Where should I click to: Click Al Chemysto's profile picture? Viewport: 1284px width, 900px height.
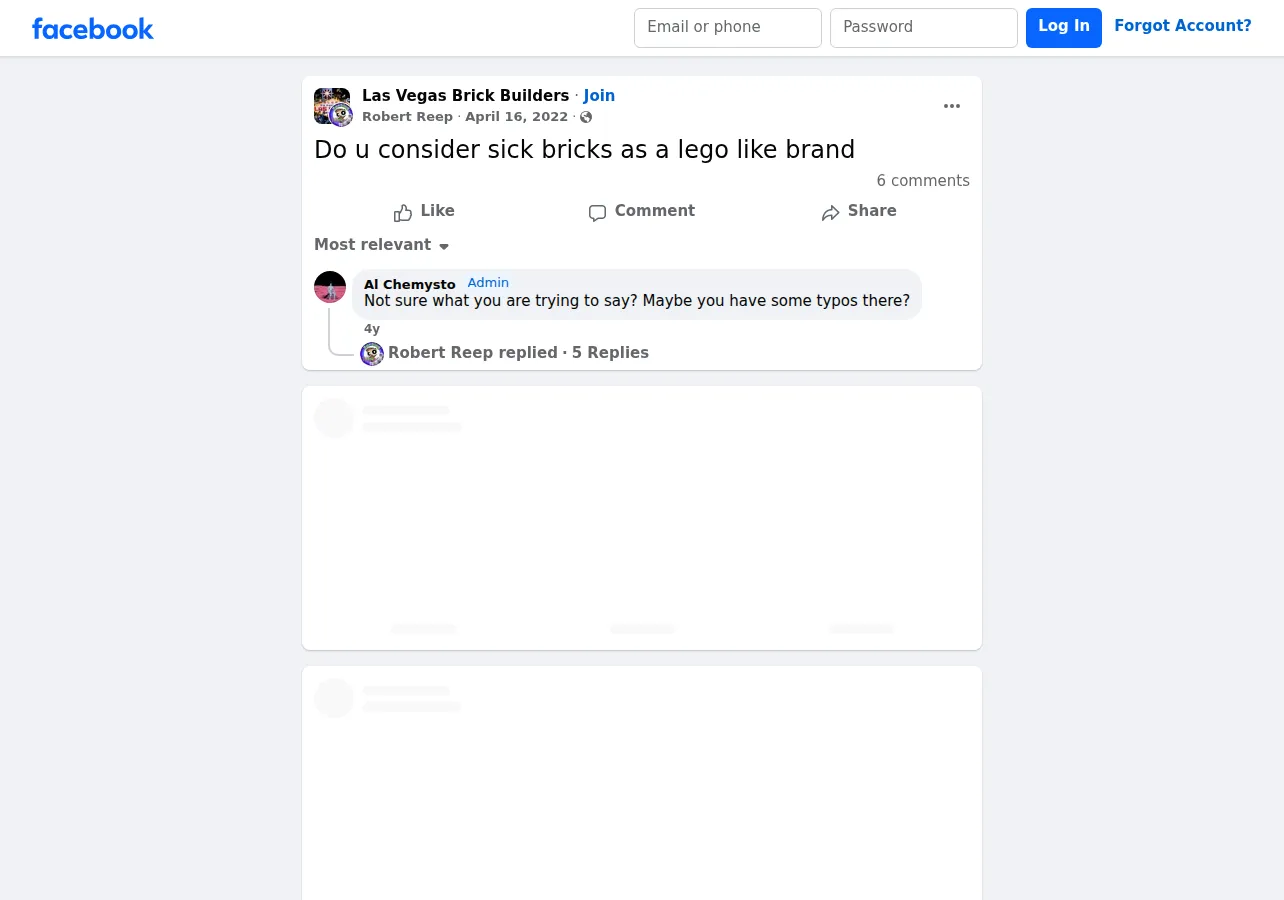(x=330, y=287)
